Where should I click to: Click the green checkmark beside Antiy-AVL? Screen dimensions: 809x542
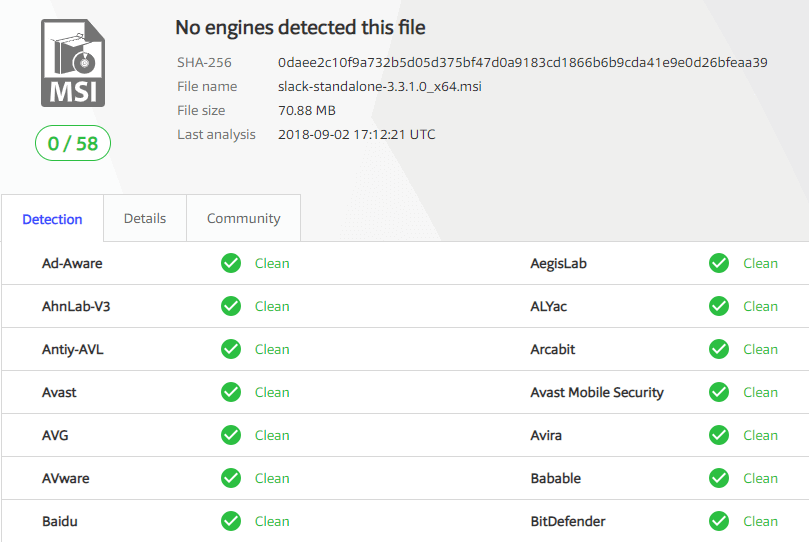(231, 349)
